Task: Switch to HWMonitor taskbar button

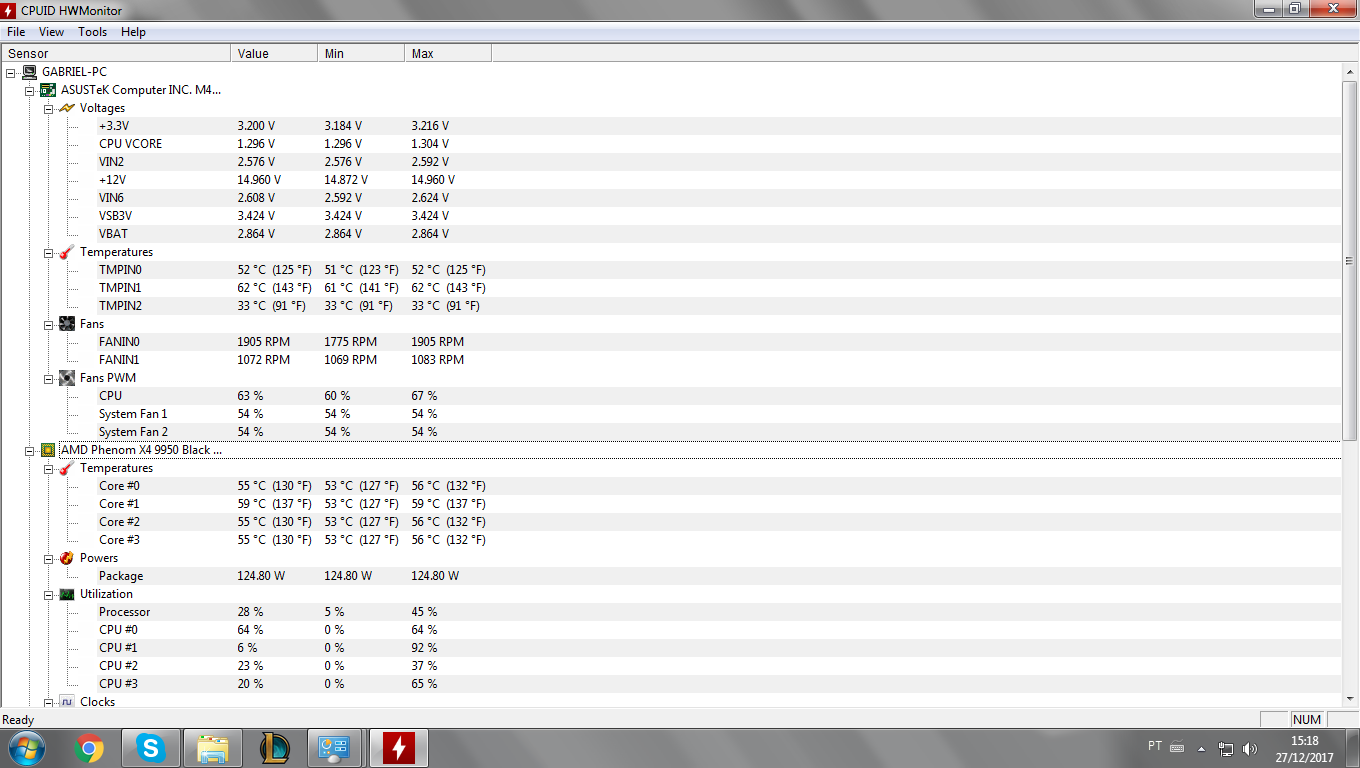Action: coord(399,748)
